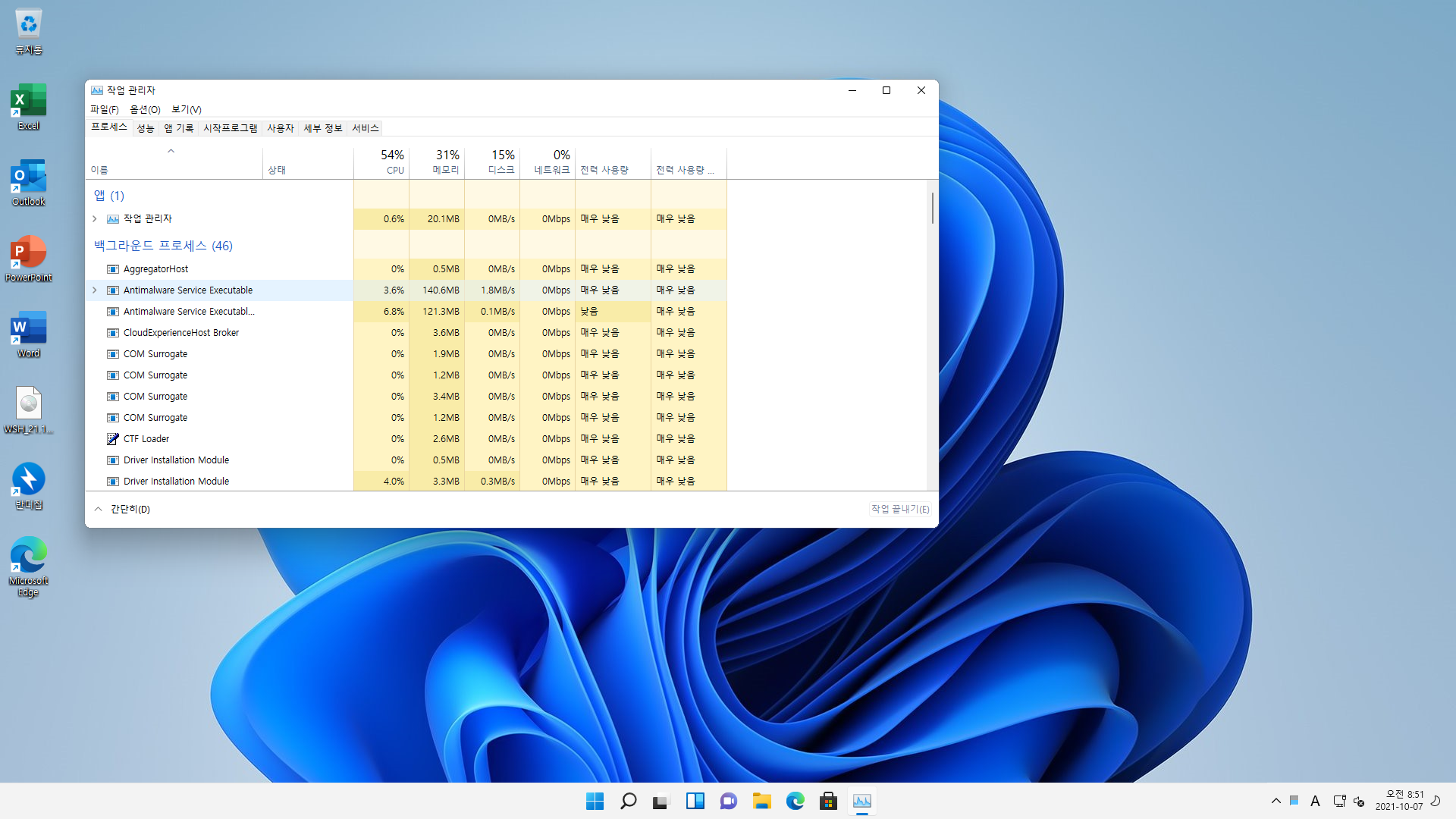Sort by 이름 column header
Screen dimensions: 1456x819
pyautogui.click(x=174, y=162)
